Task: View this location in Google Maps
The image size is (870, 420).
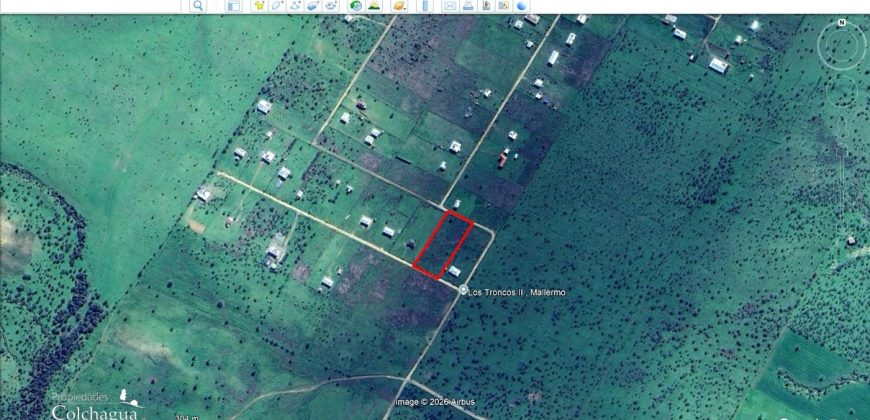Action: (504, 6)
